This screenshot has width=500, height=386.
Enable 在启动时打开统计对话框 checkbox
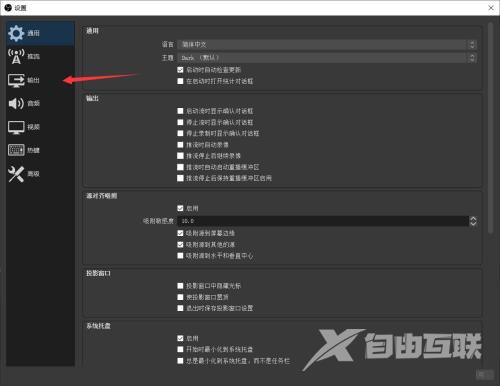click(180, 81)
